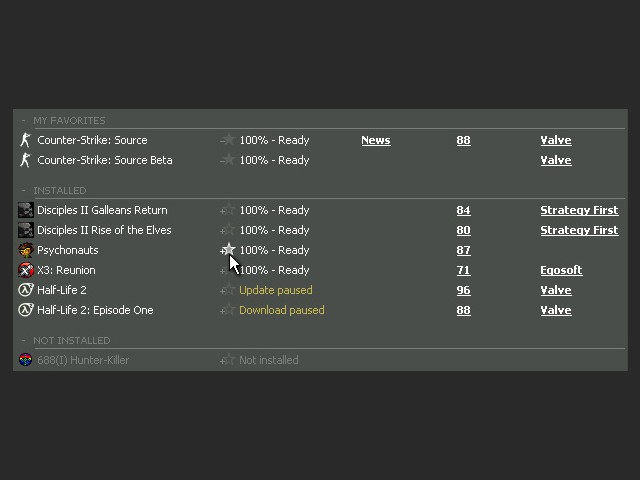Open Valve link for Counter-Strike: Source Beta
640x480 pixels.
click(x=556, y=160)
